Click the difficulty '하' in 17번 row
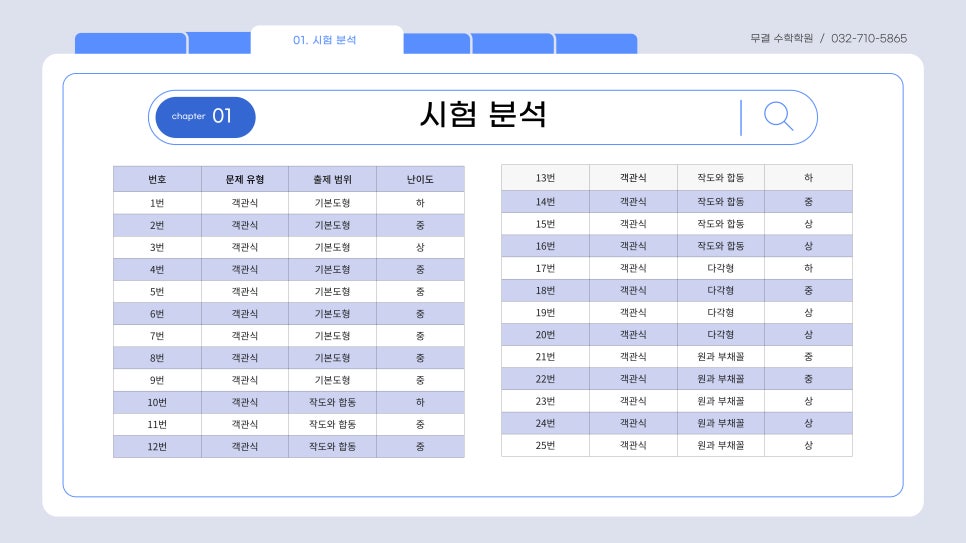The image size is (966, 543). click(x=808, y=268)
